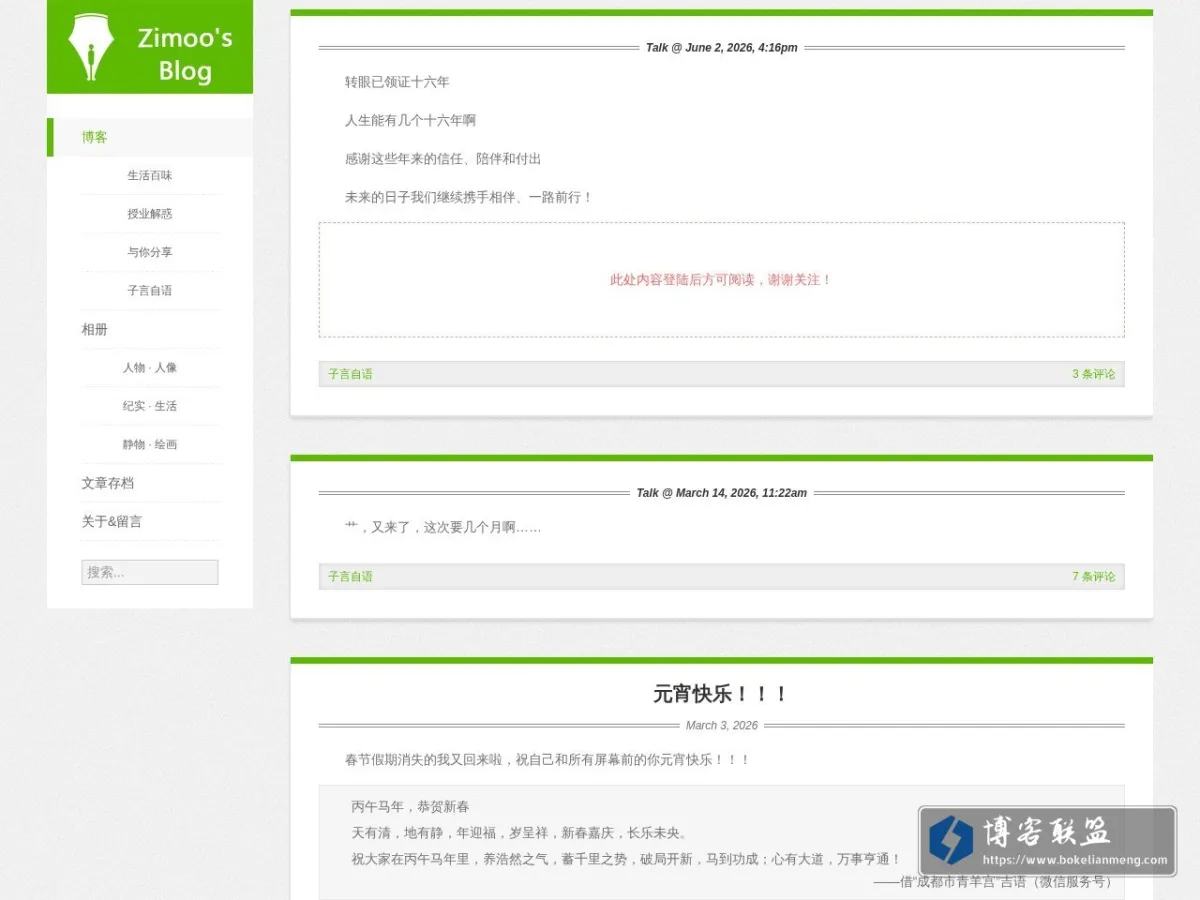
Task: Click the quote line starting 天有清,地有静
Action: [519, 833]
